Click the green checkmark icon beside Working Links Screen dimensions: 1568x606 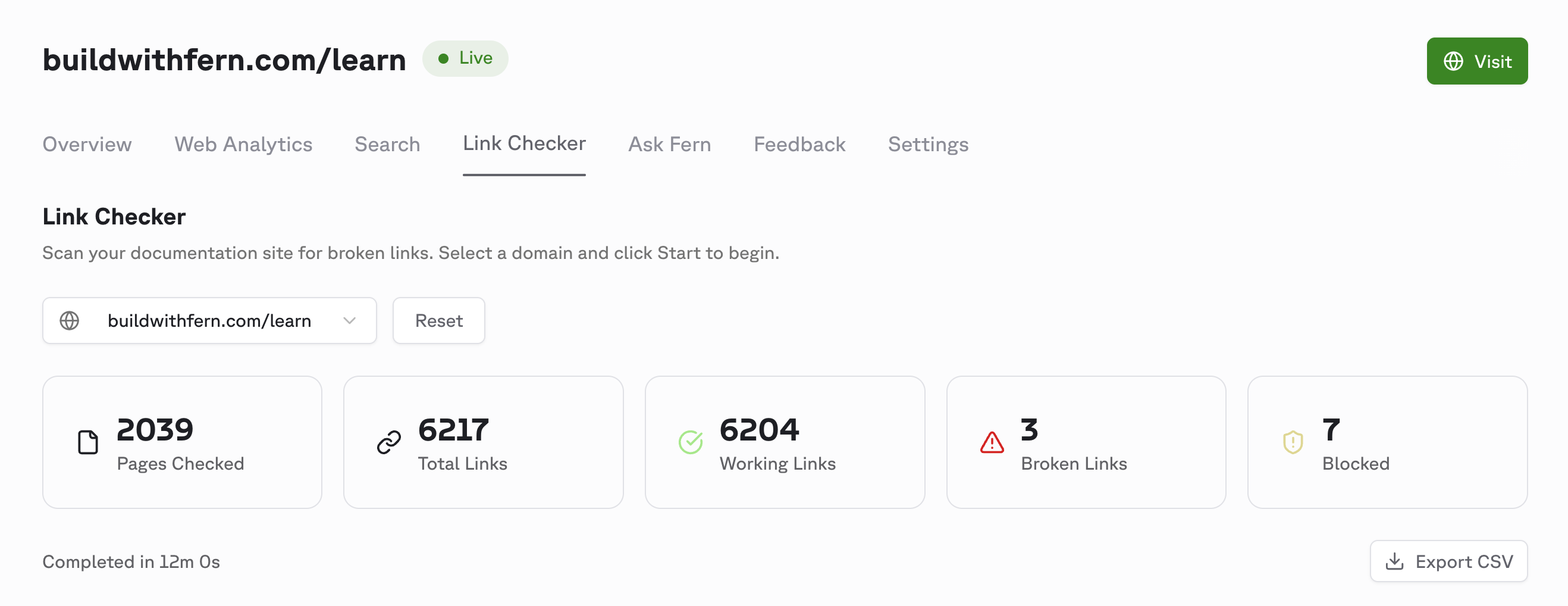(689, 442)
